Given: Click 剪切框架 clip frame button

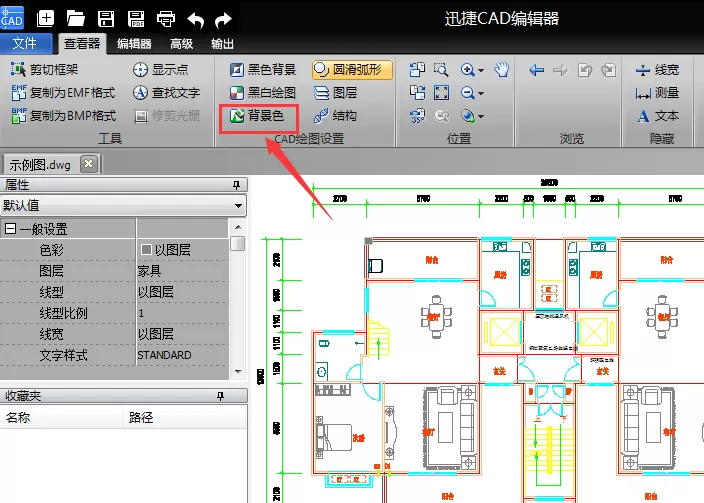Looking at the screenshot, I should pyautogui.click(x=44, y=70).
